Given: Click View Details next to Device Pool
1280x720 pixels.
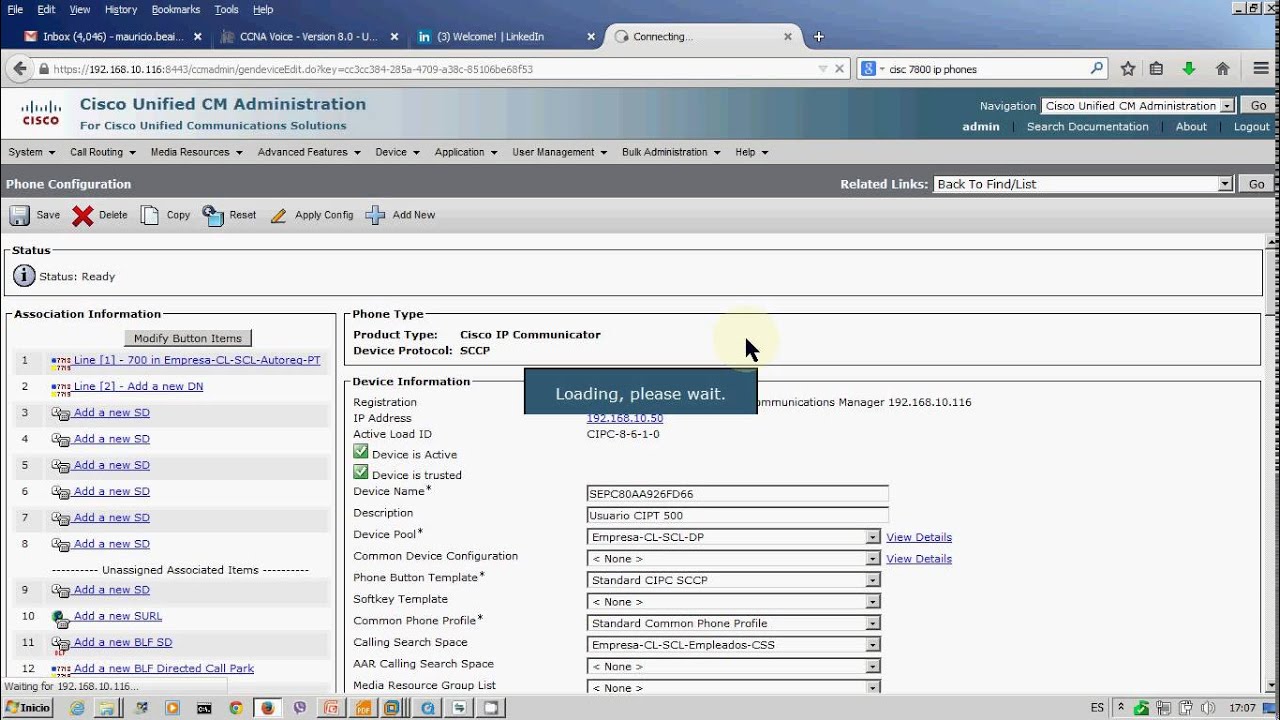Looking at the screenshot, I should [919, 537].
